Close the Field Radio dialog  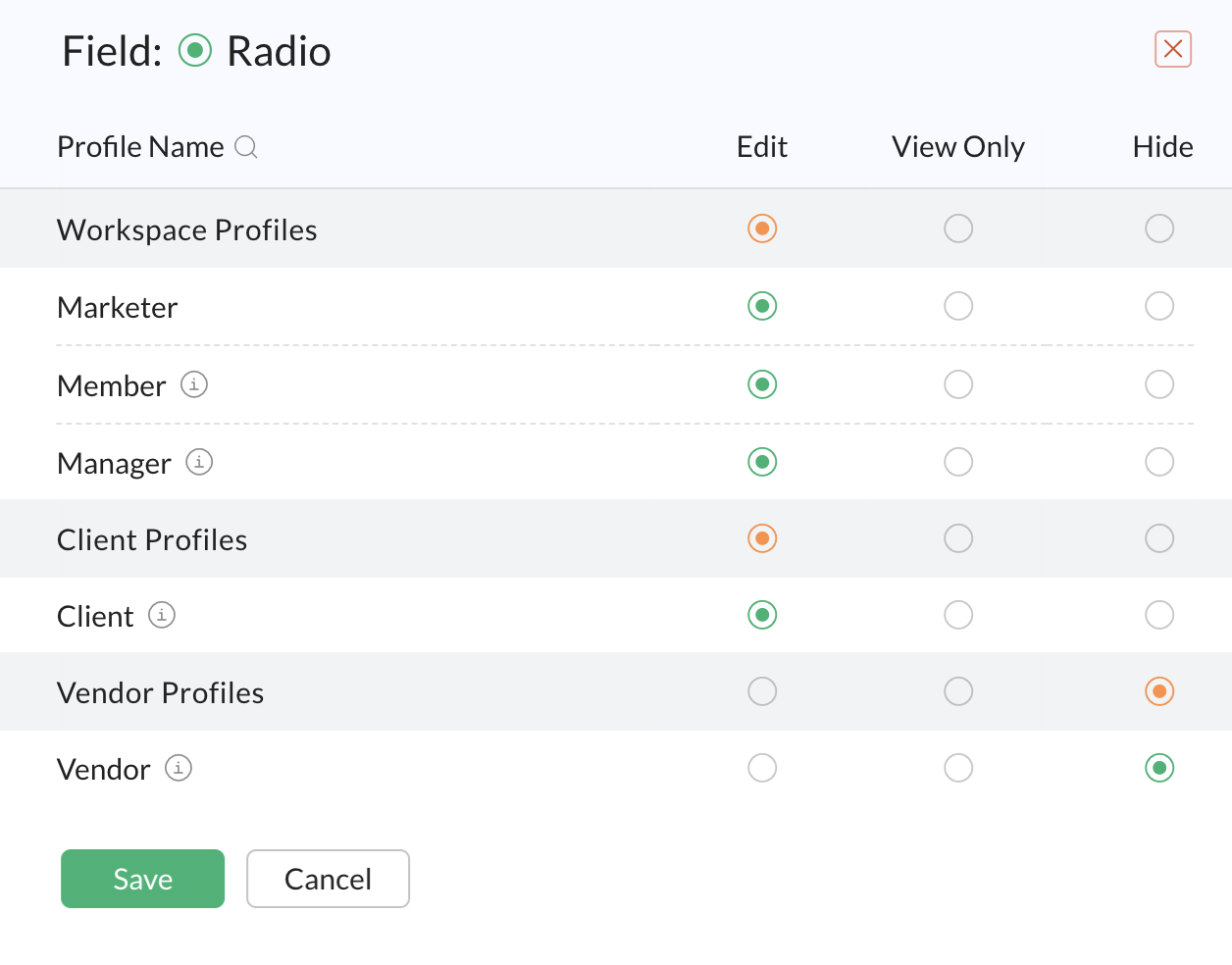pos(1173,49)
